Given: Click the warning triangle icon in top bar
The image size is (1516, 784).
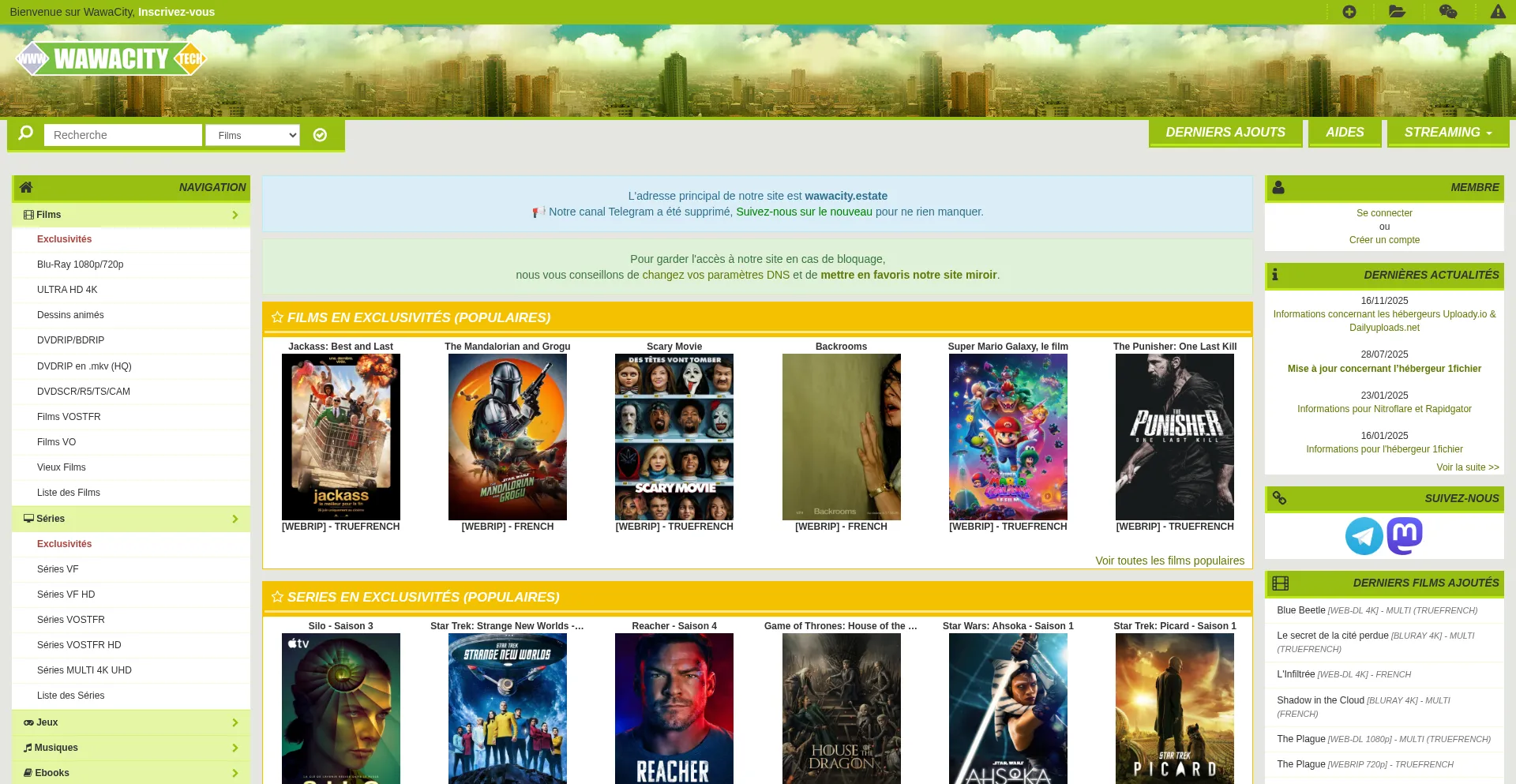Looking at the screenshot, I should coord(1498,12).
